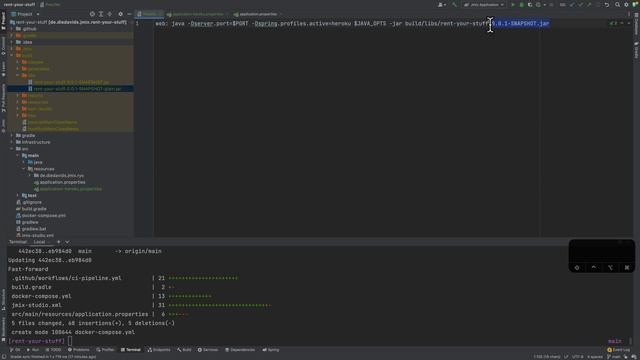Viewport: 640px width, 360px height.
Task: Click Expand All icon in Project panel
Action: 101,14
